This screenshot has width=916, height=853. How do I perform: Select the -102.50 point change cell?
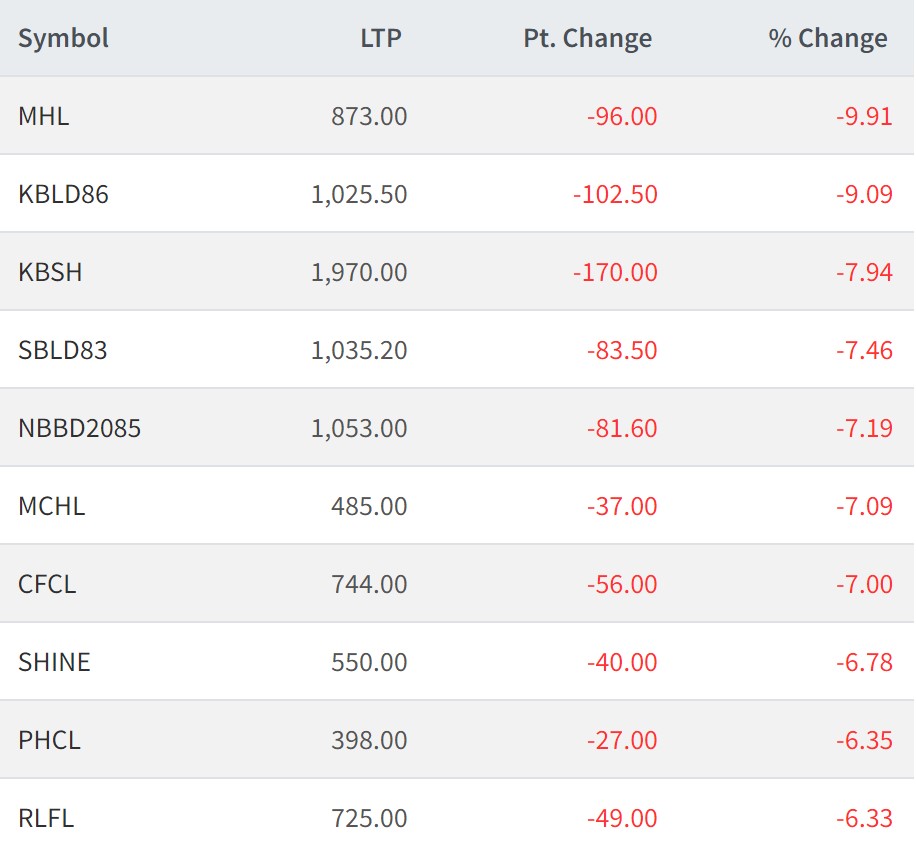pos(615,194)
